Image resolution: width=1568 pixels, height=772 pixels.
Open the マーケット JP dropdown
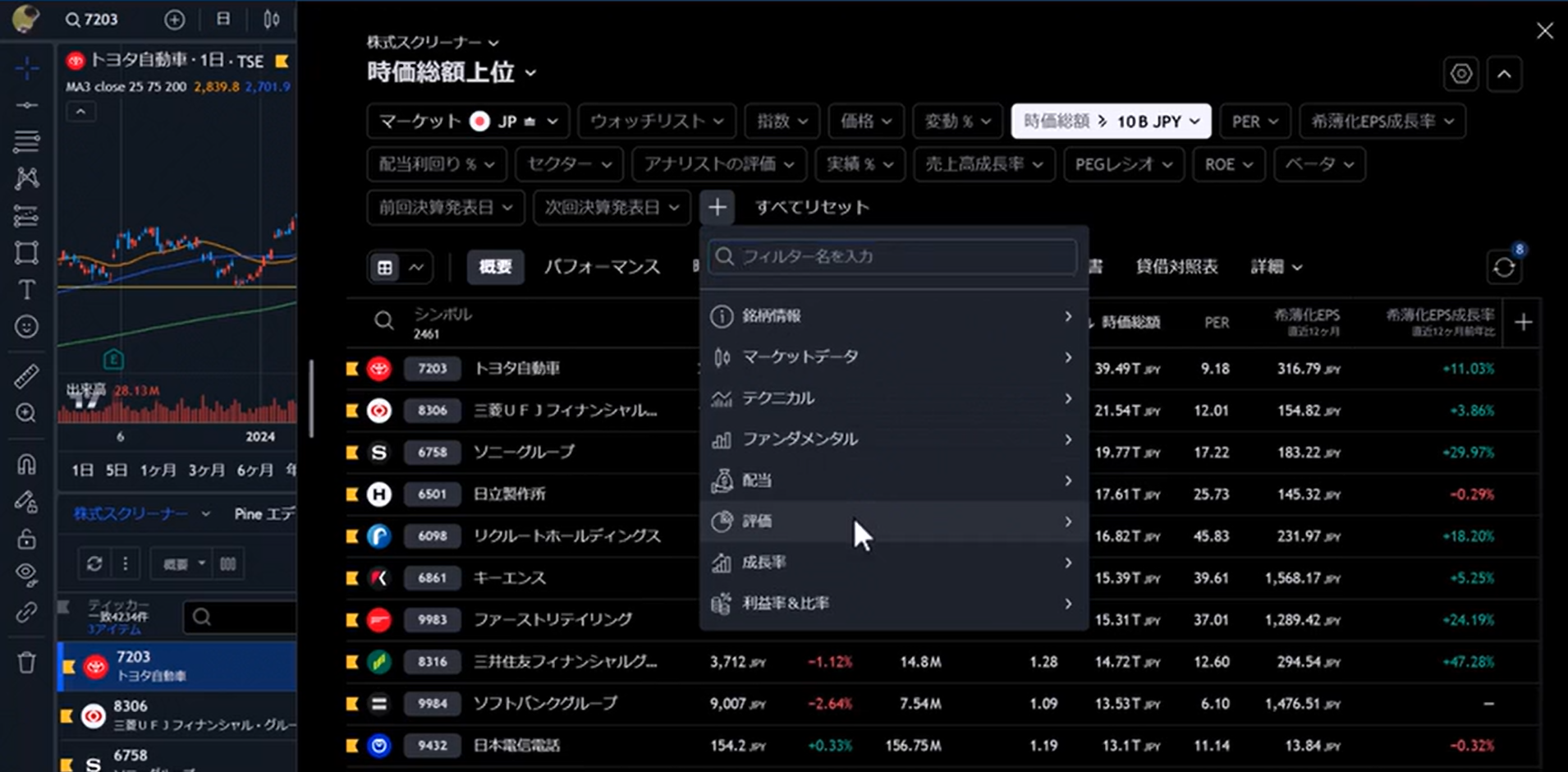click(x=468, y=122)
